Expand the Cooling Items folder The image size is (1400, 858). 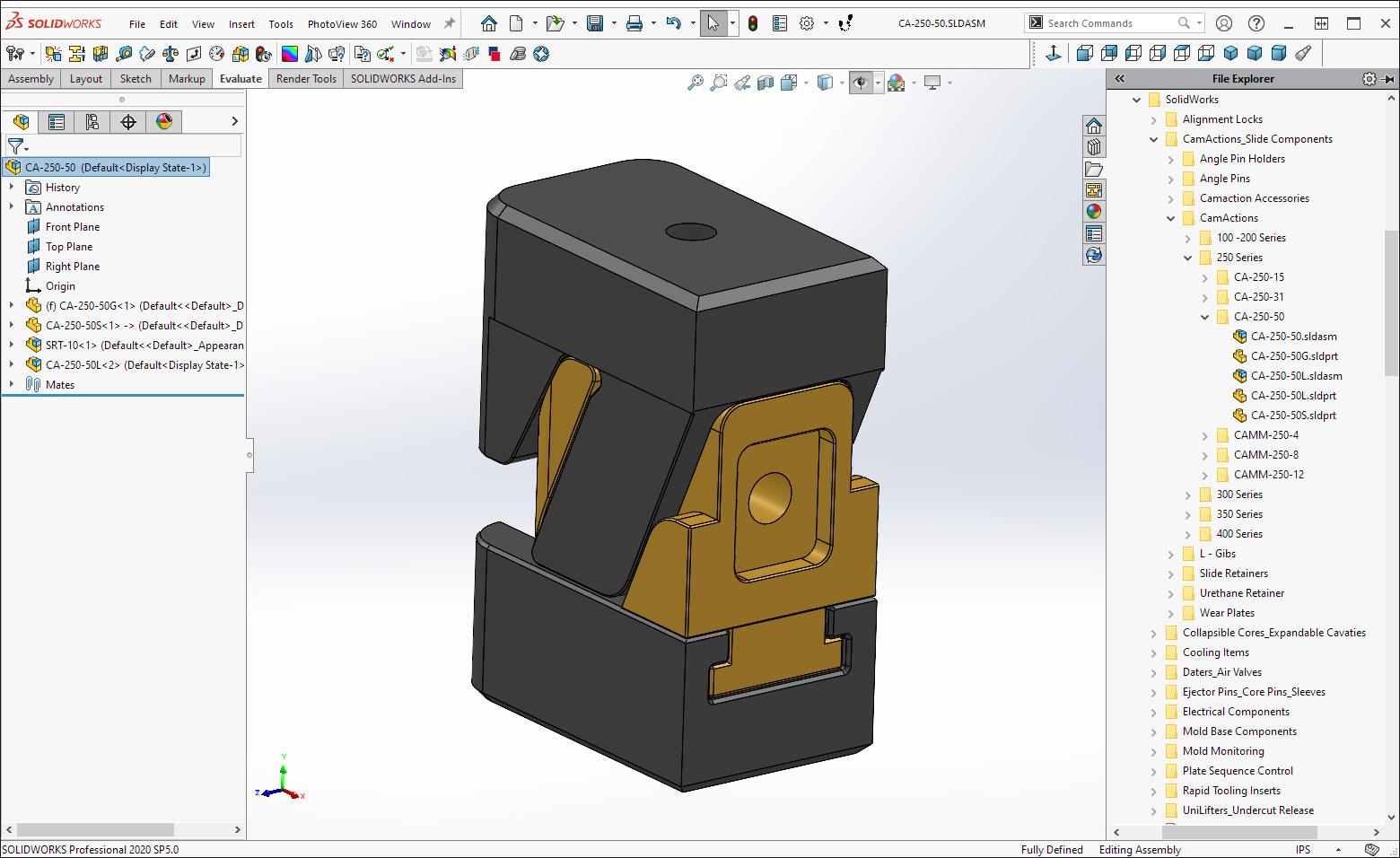[x=1154, y=652]
